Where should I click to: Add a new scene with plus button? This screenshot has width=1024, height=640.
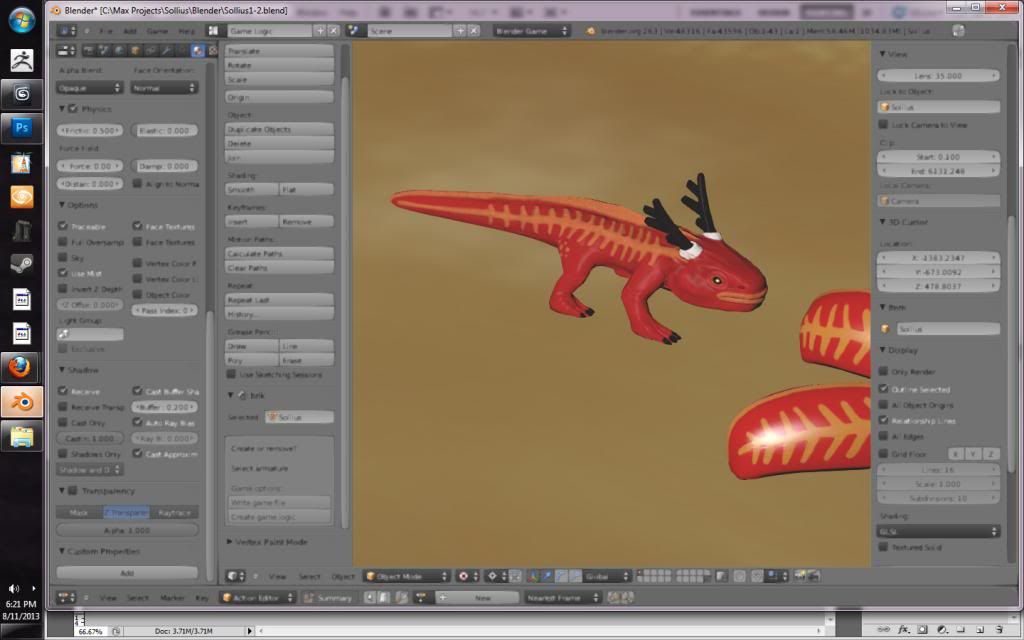point(460,31)
